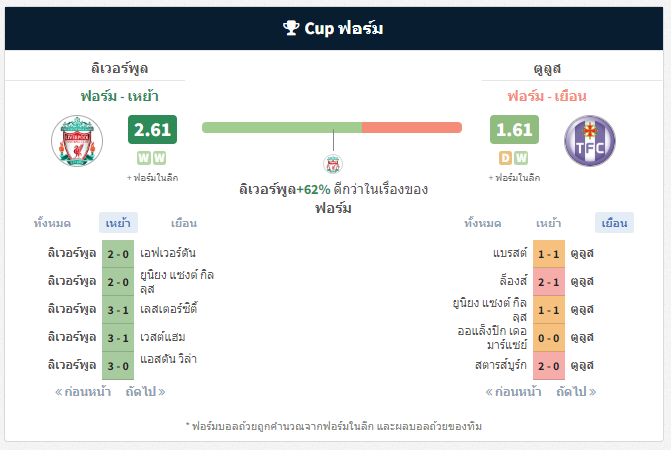Open Liverpool 2-0 Everton match score

pos(118,254)
